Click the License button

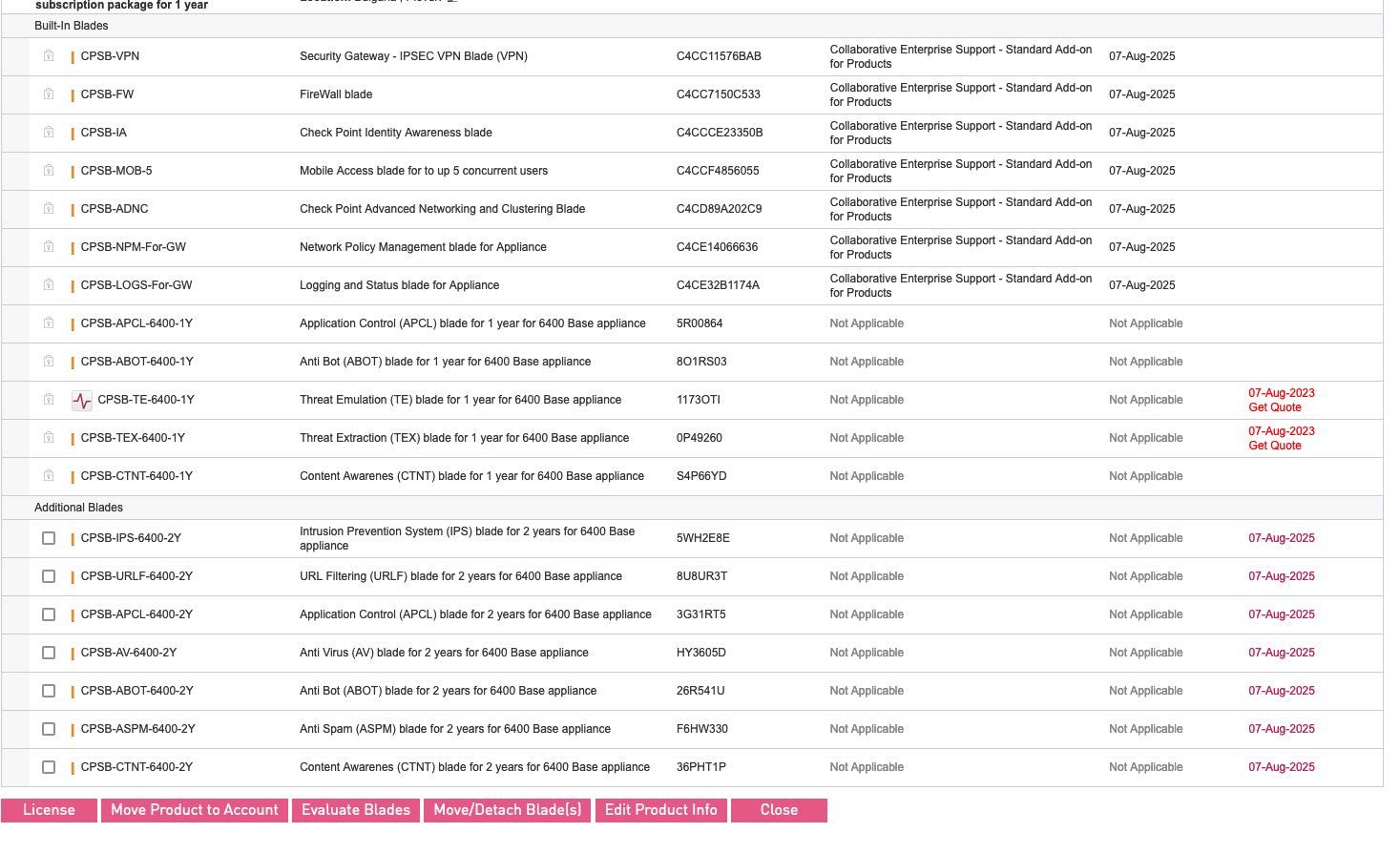pos(49,810)
